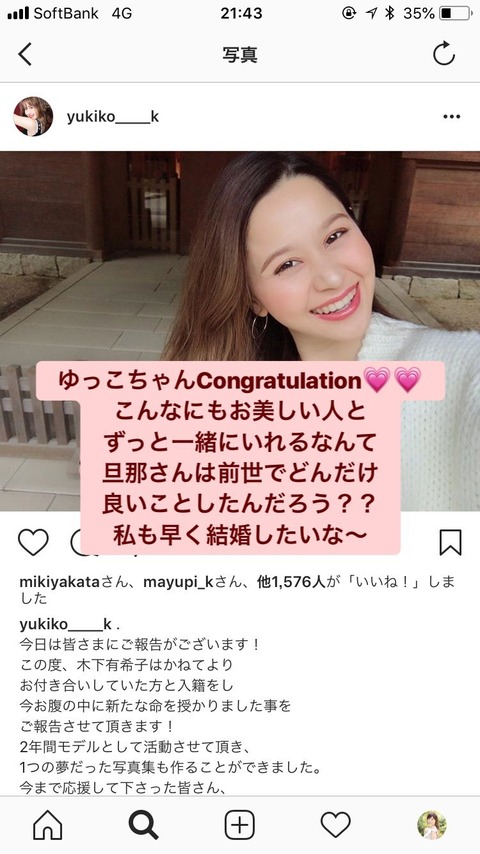Tap the battery indicator in status bar

454,13
